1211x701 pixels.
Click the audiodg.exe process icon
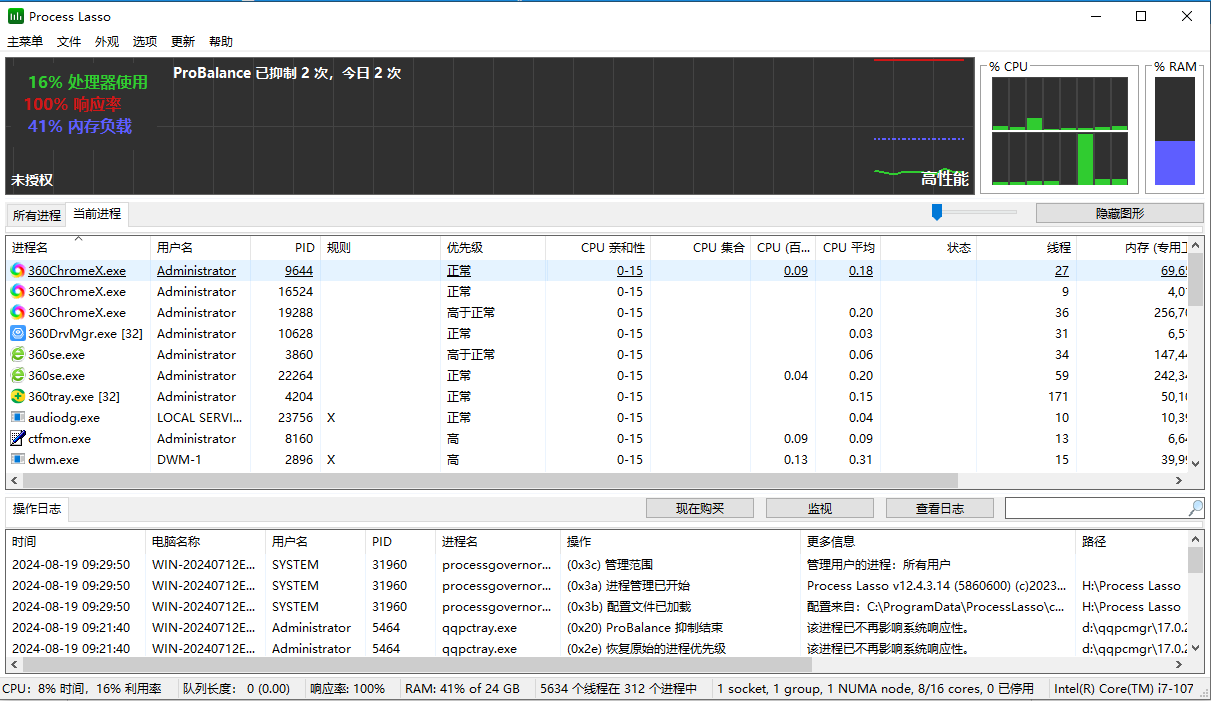tap(16, 417)
